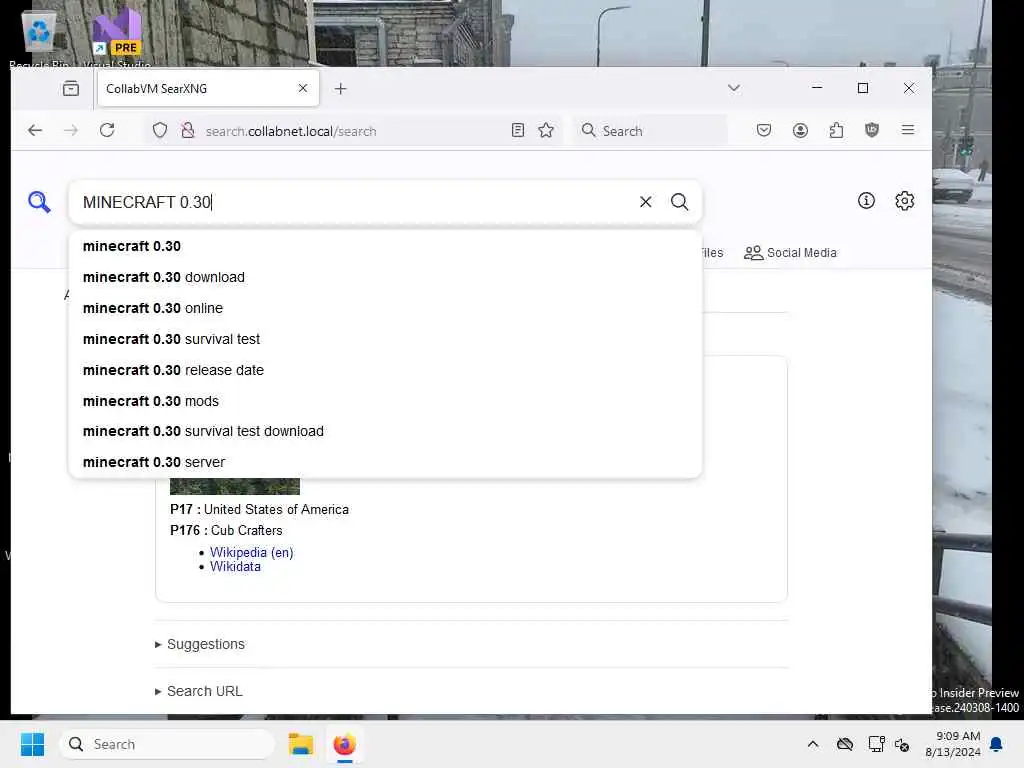Pick suggestion "minecraft 0.30 survival test"

(385, 339)
